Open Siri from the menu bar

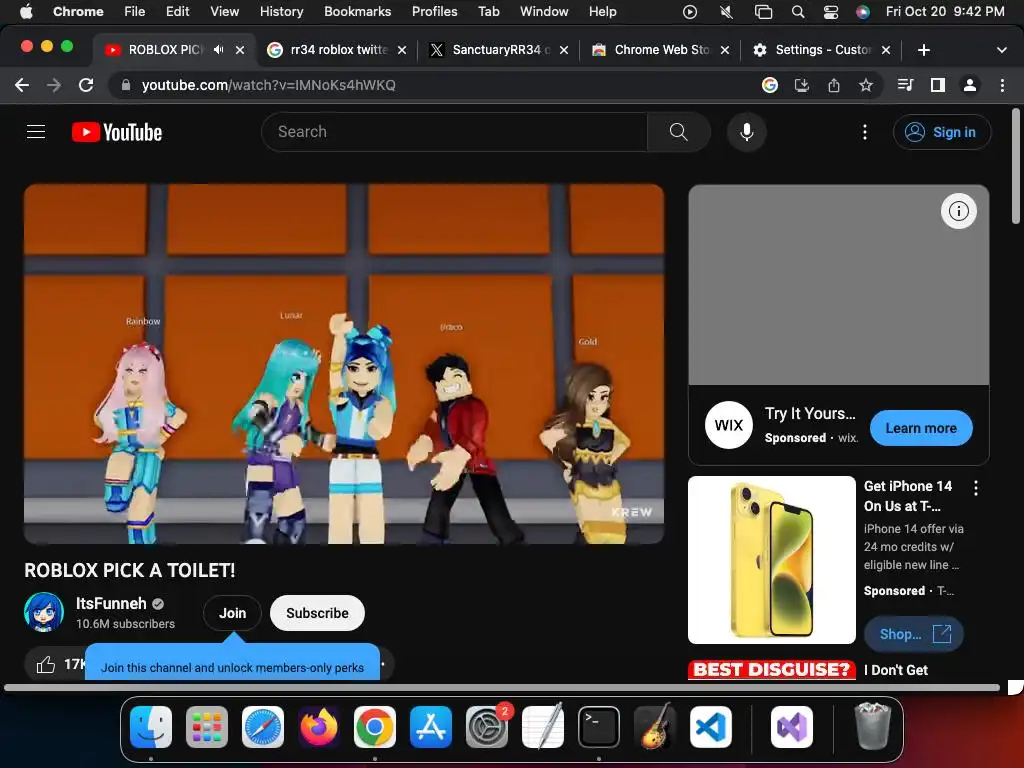(x=862, y=12)
